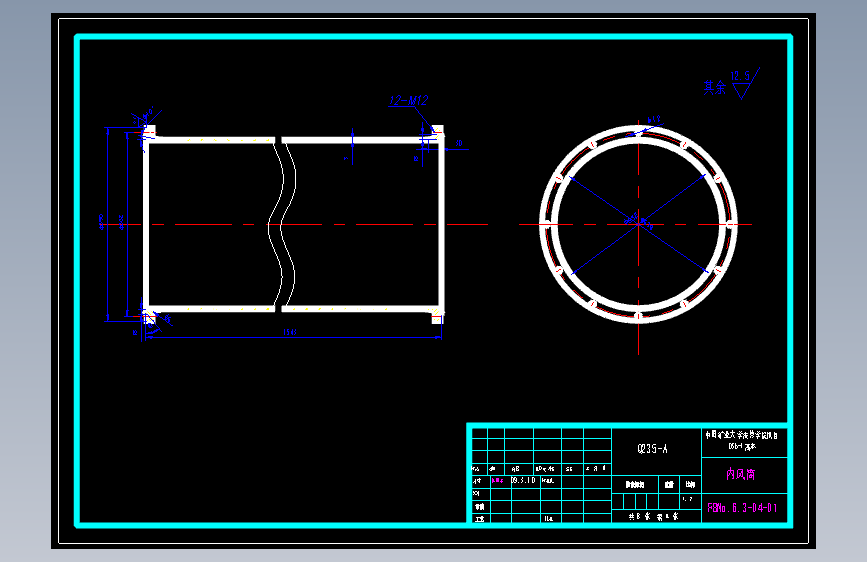
Task: Select the 其余 surface finish note
Action: tap(714, 87)
